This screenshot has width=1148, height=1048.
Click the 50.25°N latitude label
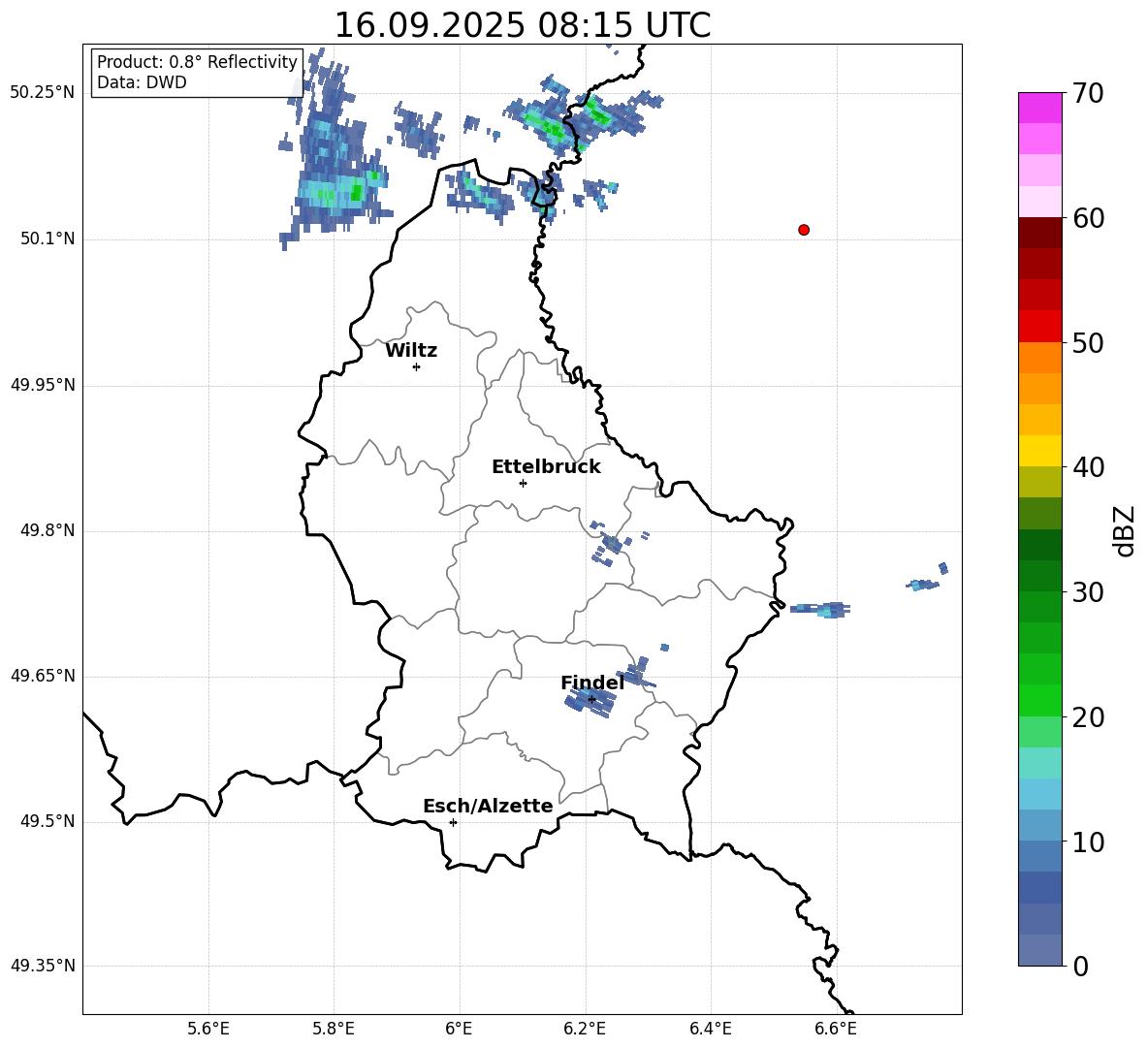42,93
